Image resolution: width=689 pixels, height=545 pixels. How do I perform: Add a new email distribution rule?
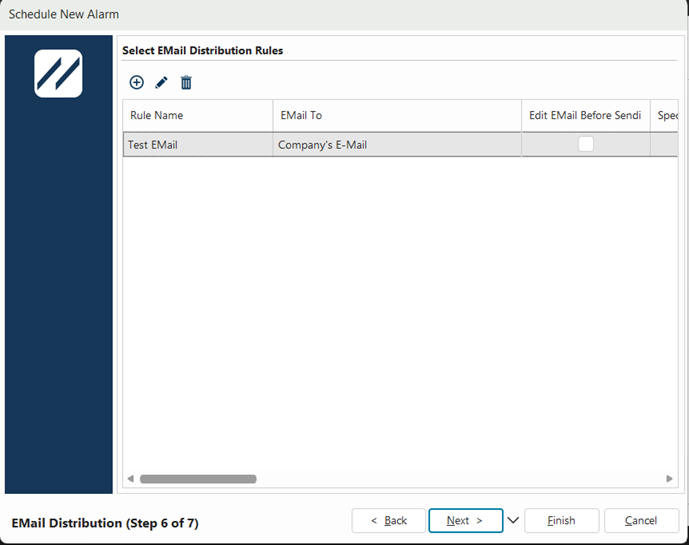coord(136,82)
